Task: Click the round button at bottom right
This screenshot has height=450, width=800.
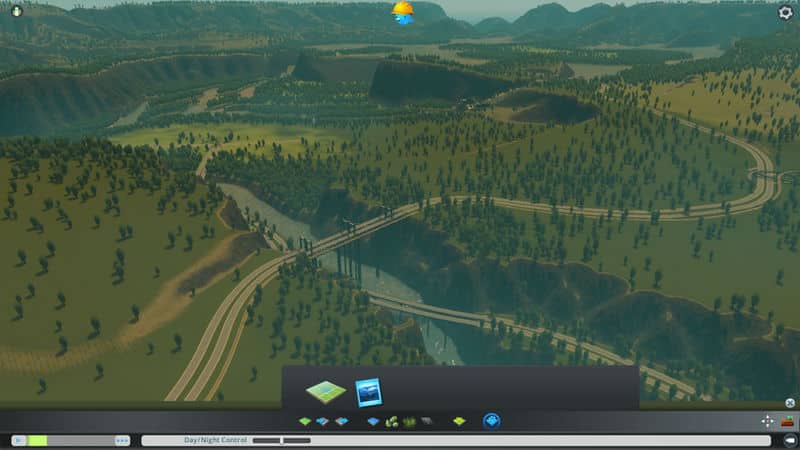Action: pyautogui.click(x=789, y=440)
